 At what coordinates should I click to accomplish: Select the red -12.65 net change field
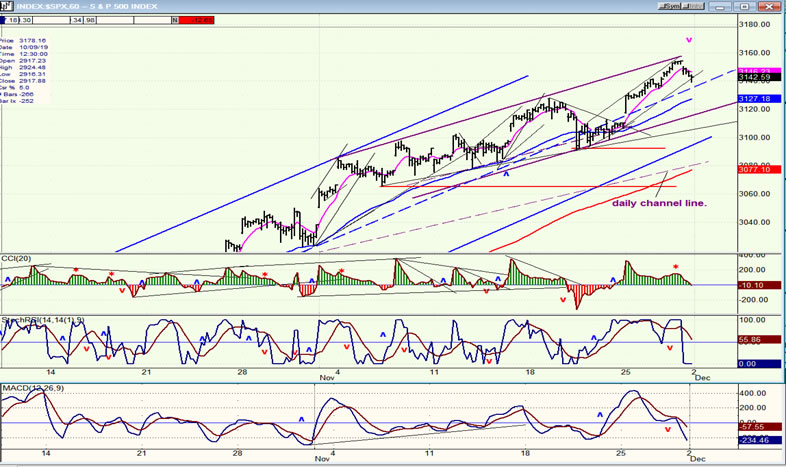[x=196, y=20]
